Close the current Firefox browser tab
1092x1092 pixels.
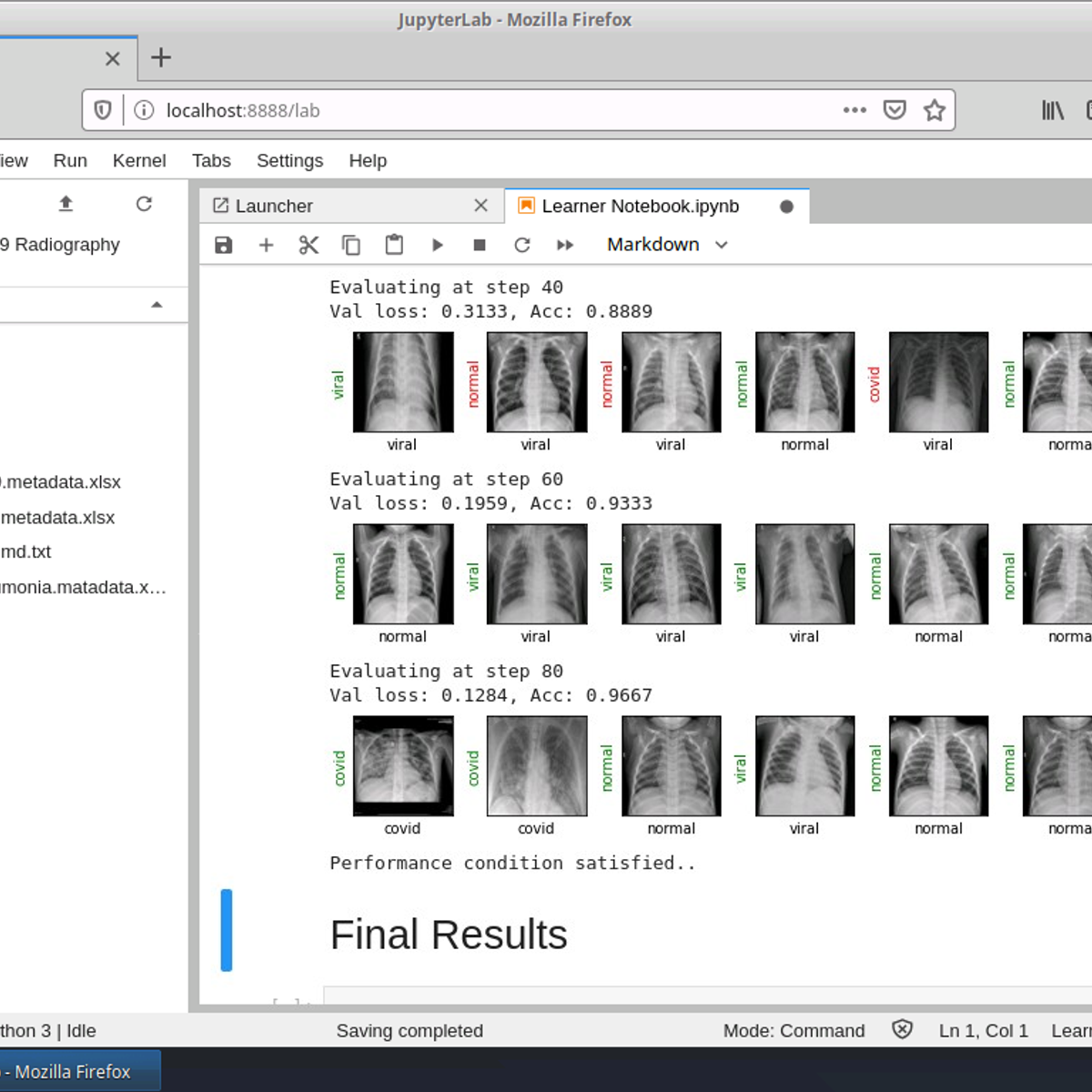tap(113, 58)
